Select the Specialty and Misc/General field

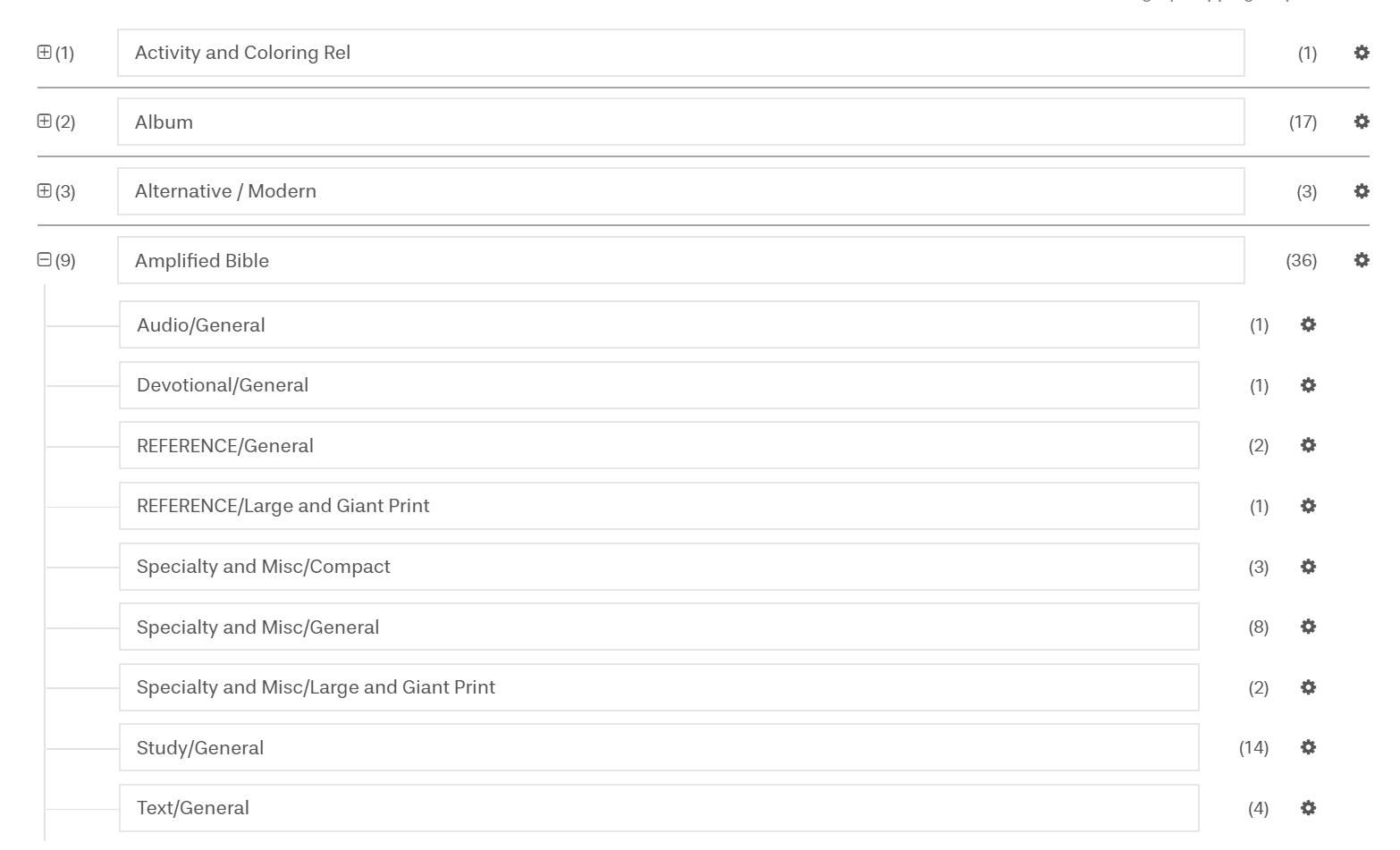pyautogui.click(x=658, y=627)
